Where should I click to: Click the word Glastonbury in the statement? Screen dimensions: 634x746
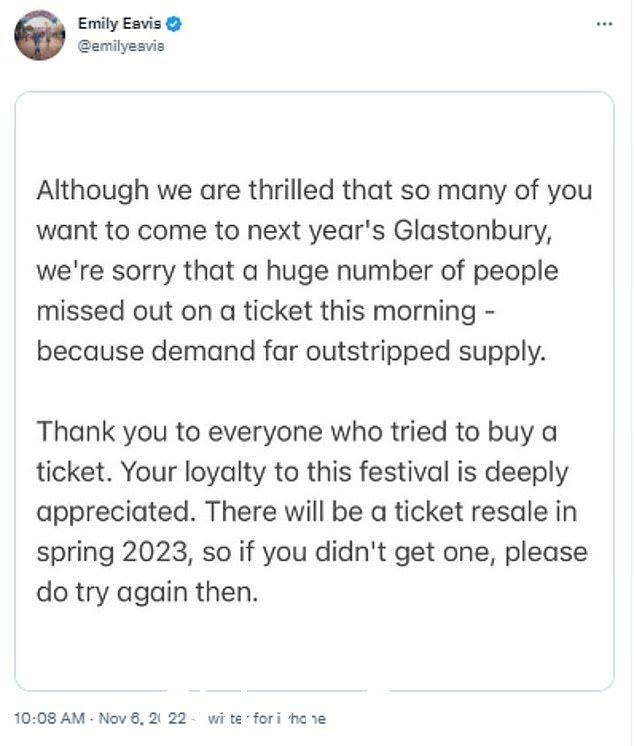472,230
